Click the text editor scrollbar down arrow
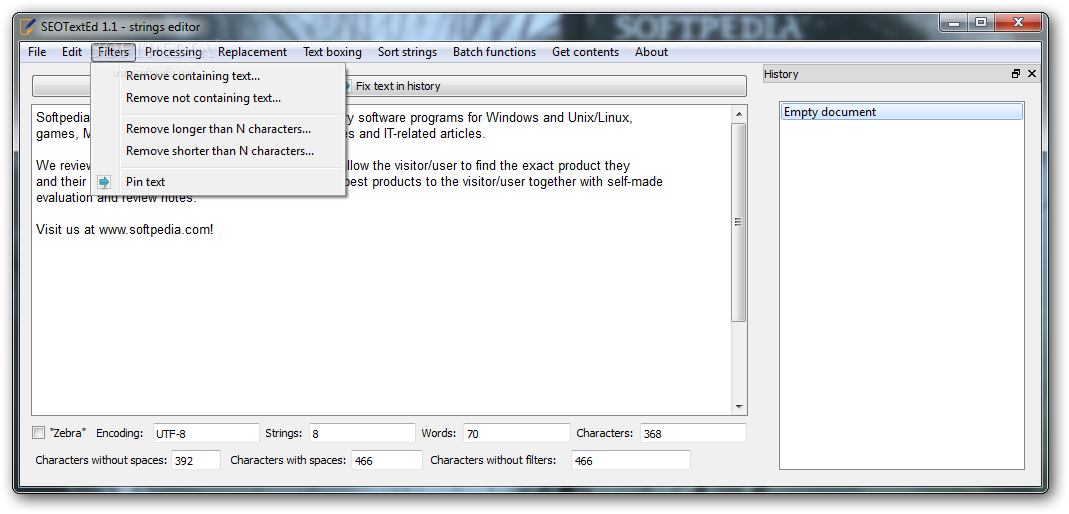The image size is (1069, 514). [739, 406]
